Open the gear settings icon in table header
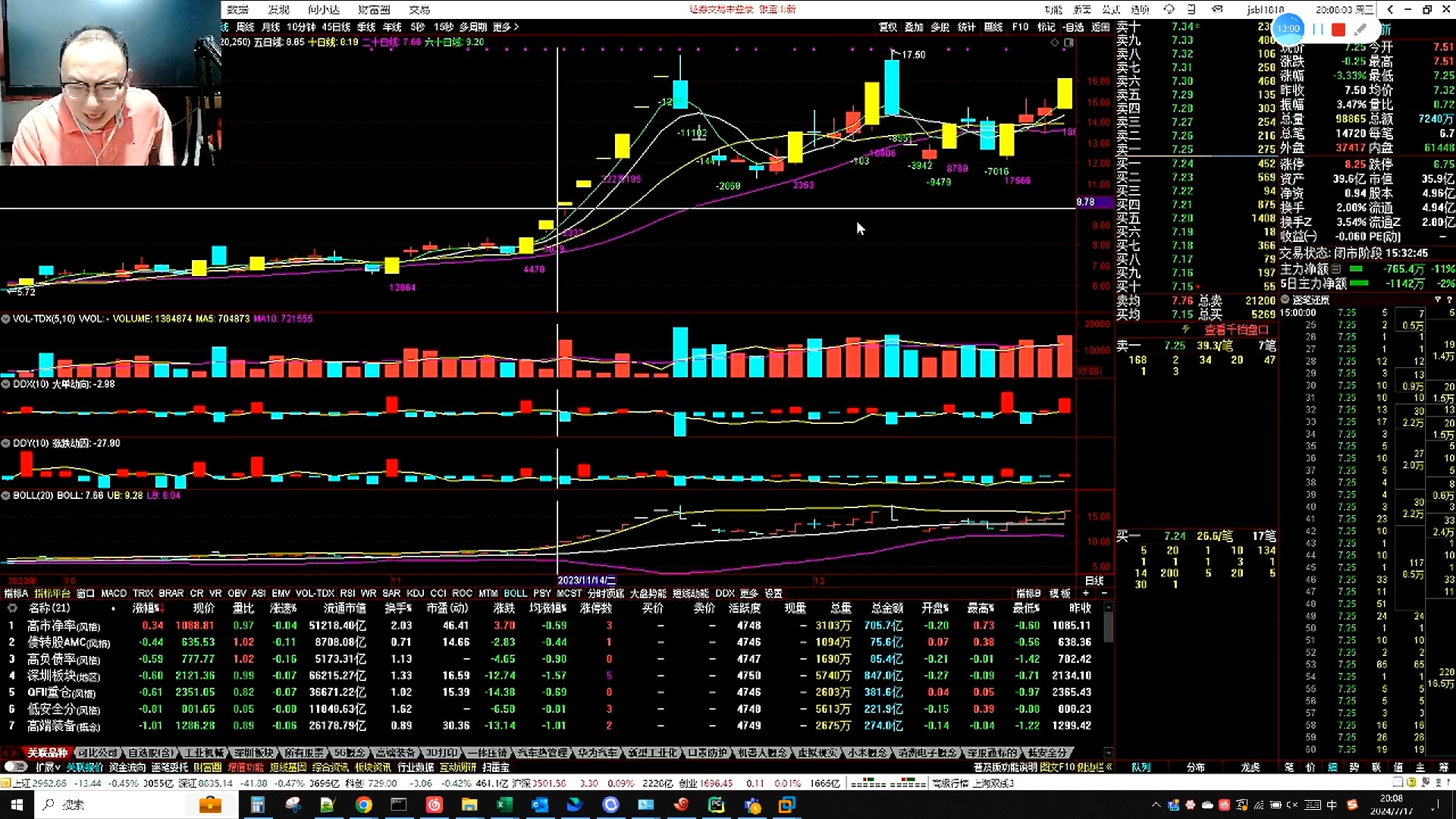 coord(12,608)
